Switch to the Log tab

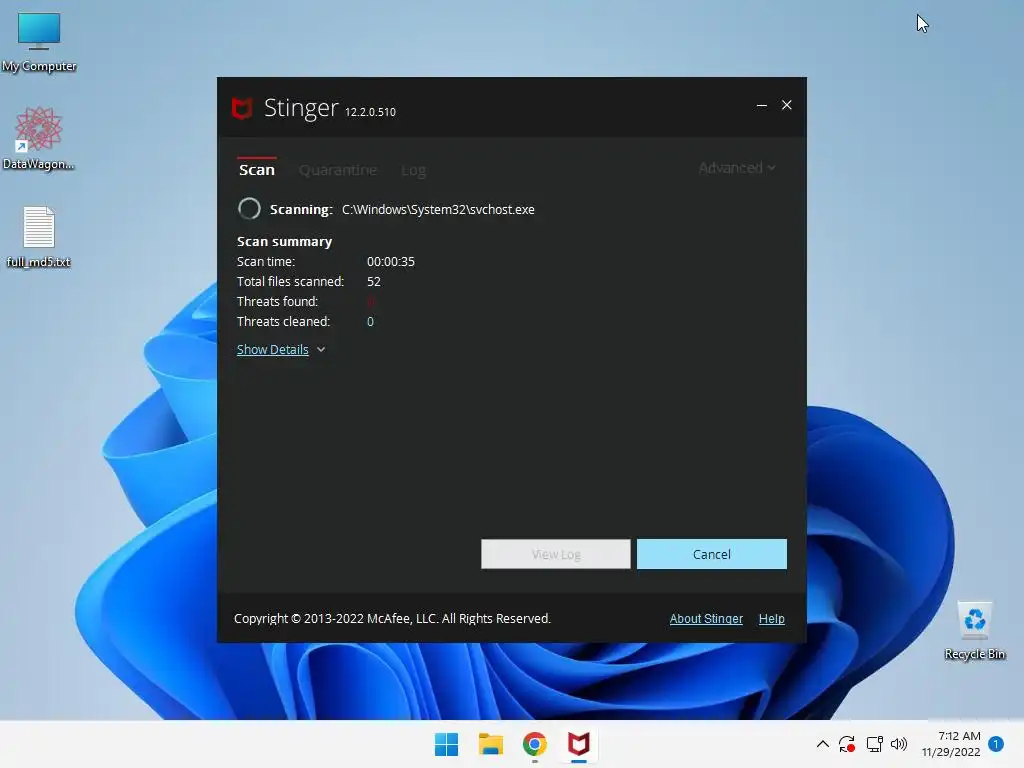tap(413, 170)
